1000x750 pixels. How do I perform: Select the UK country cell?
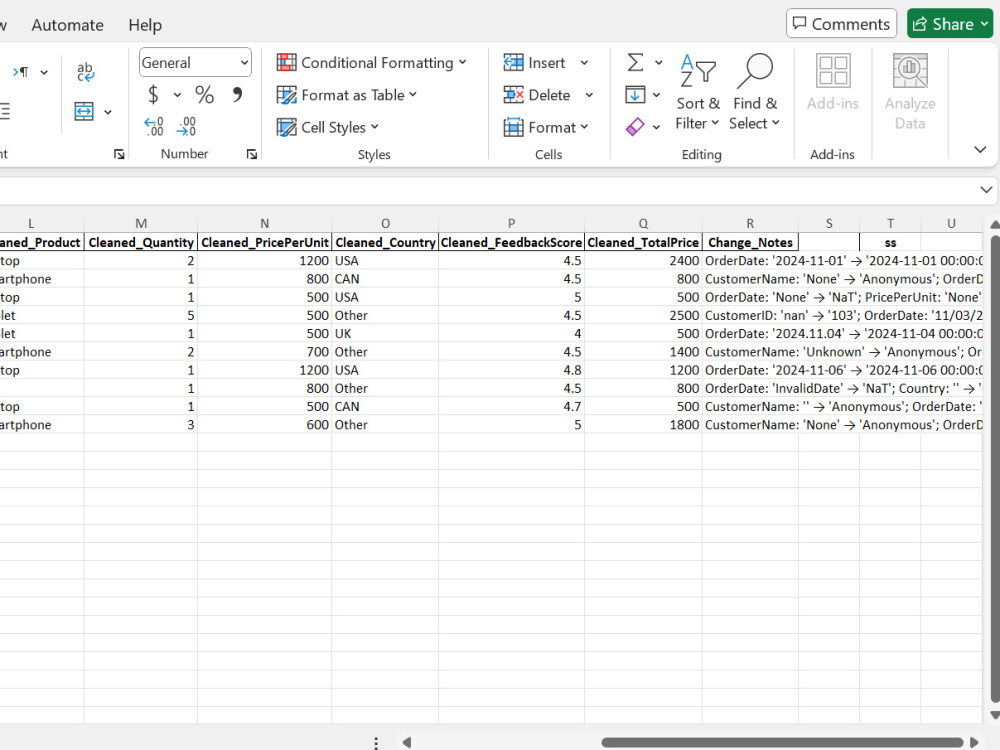385,334
